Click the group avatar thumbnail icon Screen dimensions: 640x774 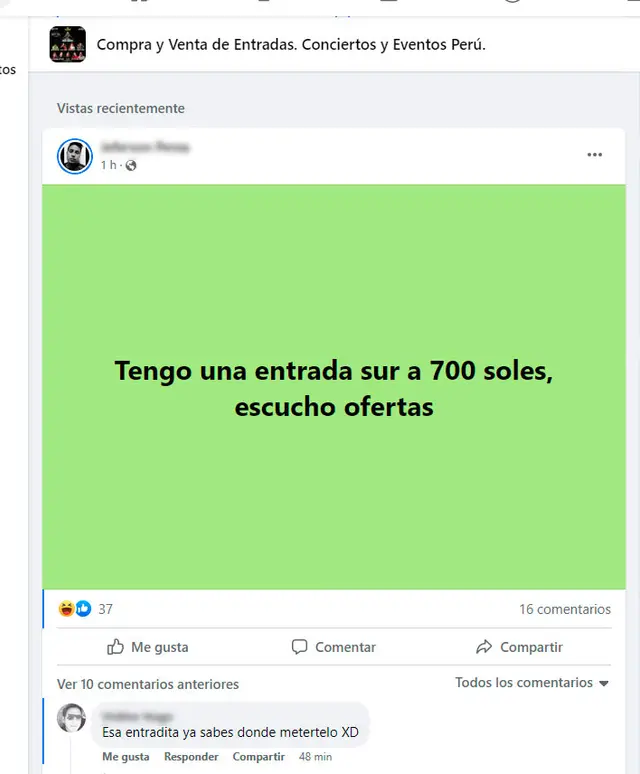(68, 44)
